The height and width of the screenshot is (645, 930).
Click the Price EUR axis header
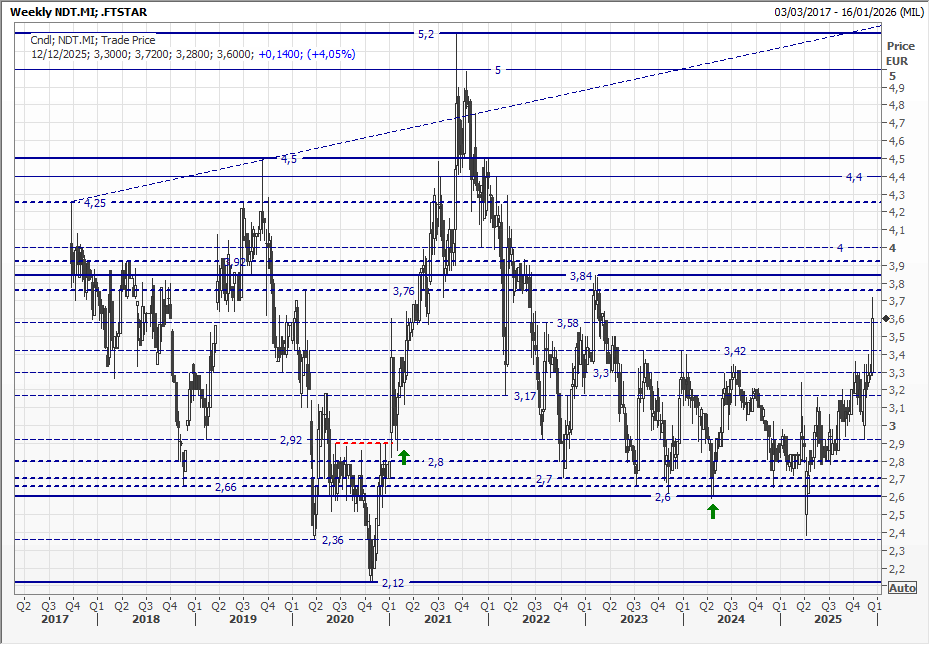[x=900, y=53]
